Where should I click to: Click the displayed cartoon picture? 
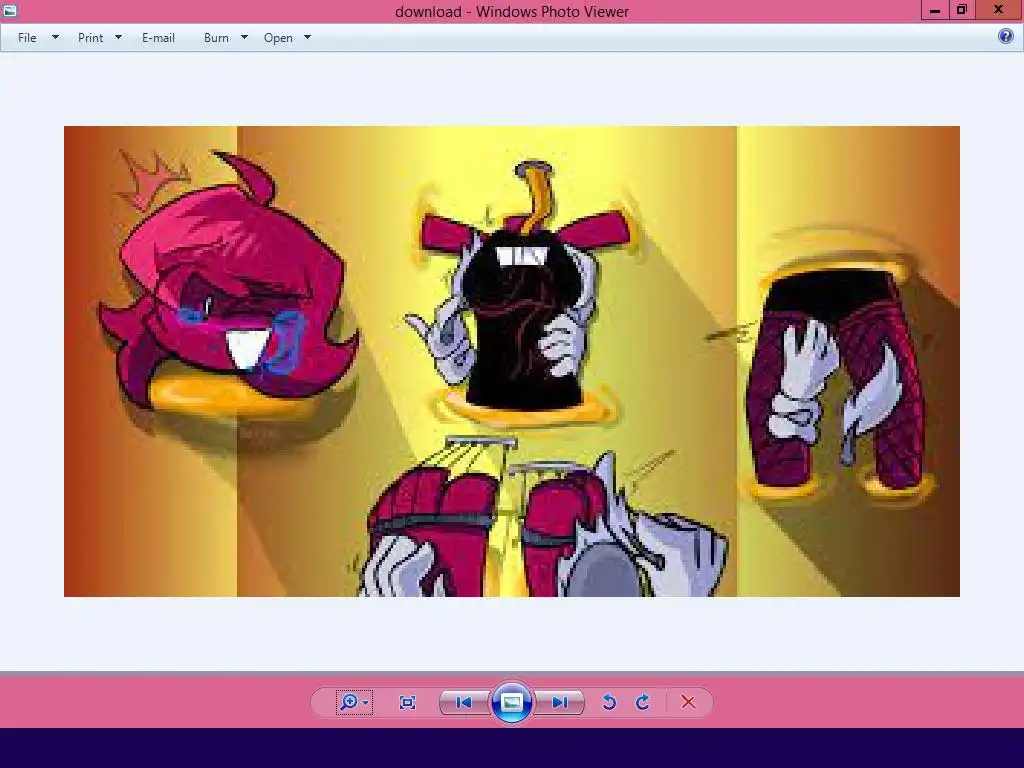click(512, 361)
